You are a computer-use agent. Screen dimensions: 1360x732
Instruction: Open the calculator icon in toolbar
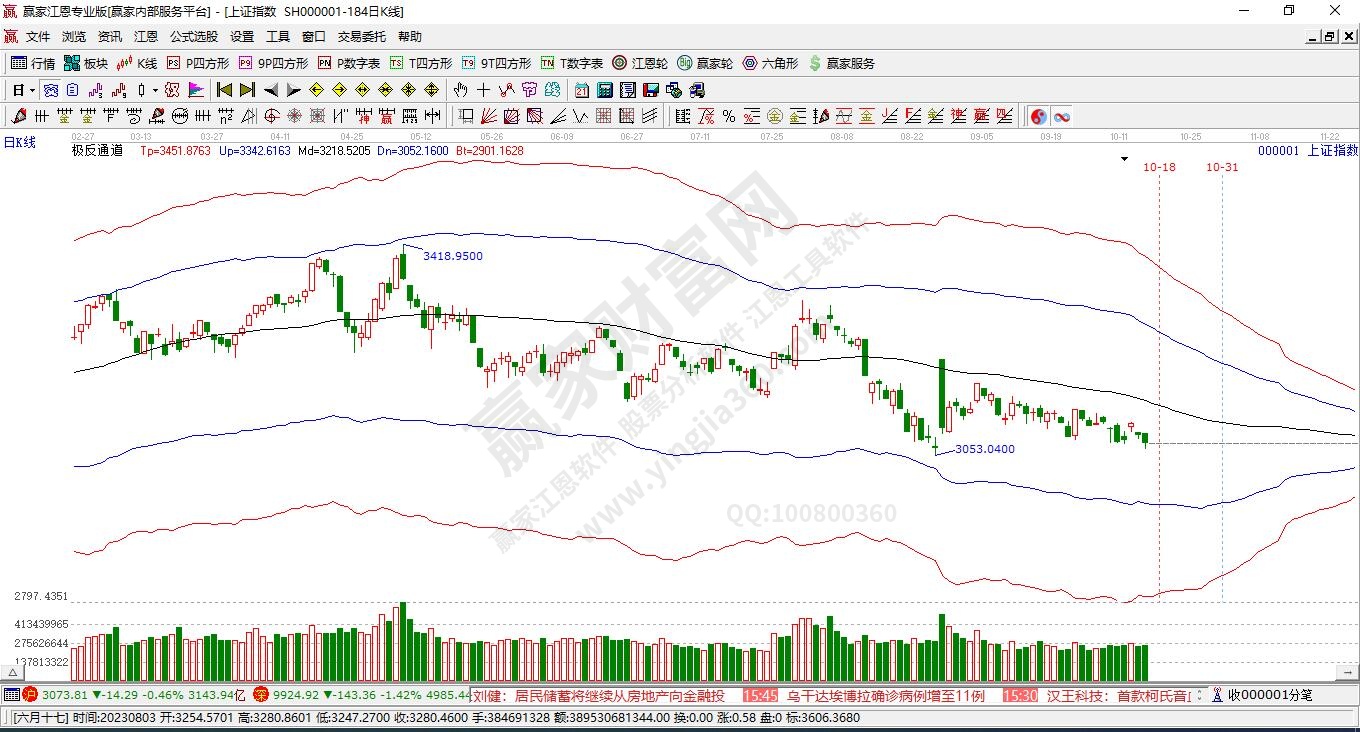[x=604, y=90]
